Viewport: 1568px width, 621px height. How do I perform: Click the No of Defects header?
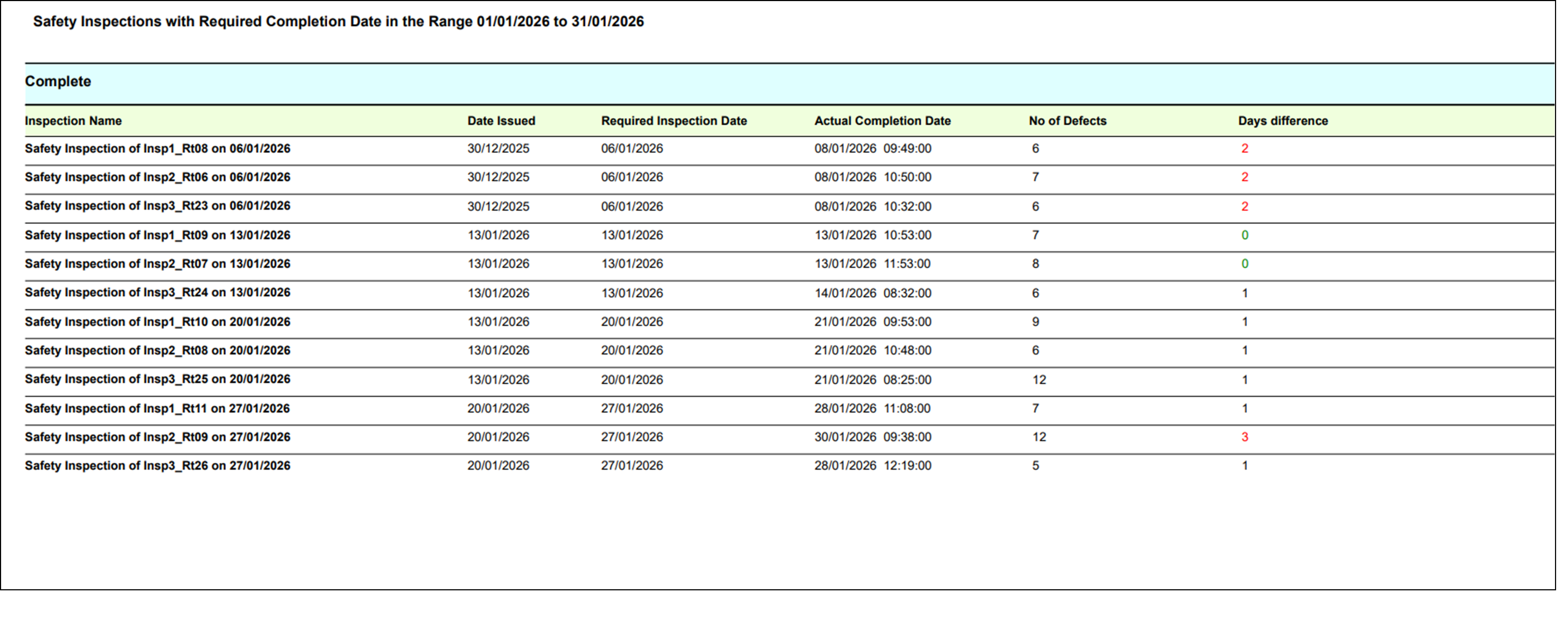click(1067, 121)
